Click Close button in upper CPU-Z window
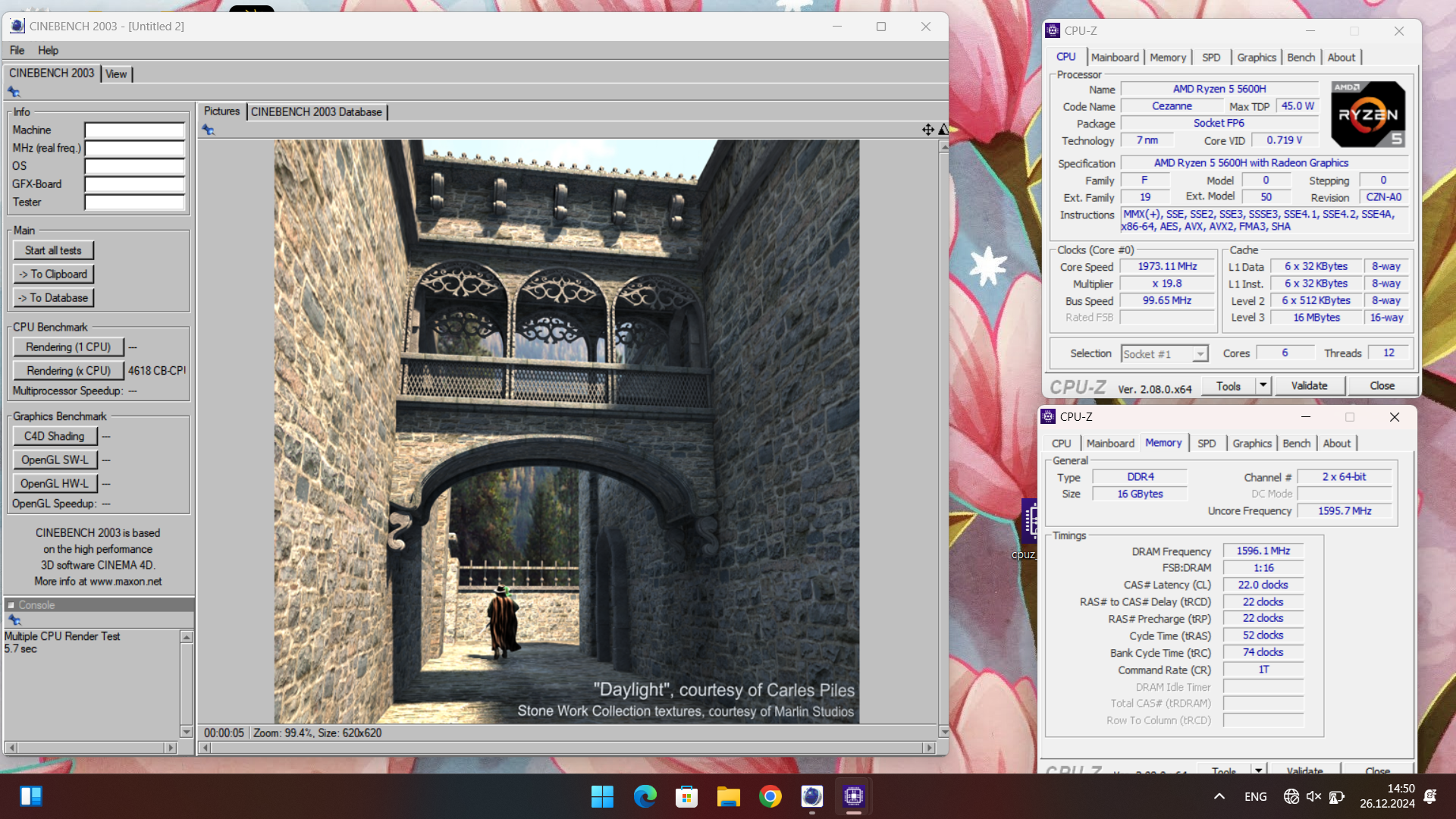 click(1382, 386)
